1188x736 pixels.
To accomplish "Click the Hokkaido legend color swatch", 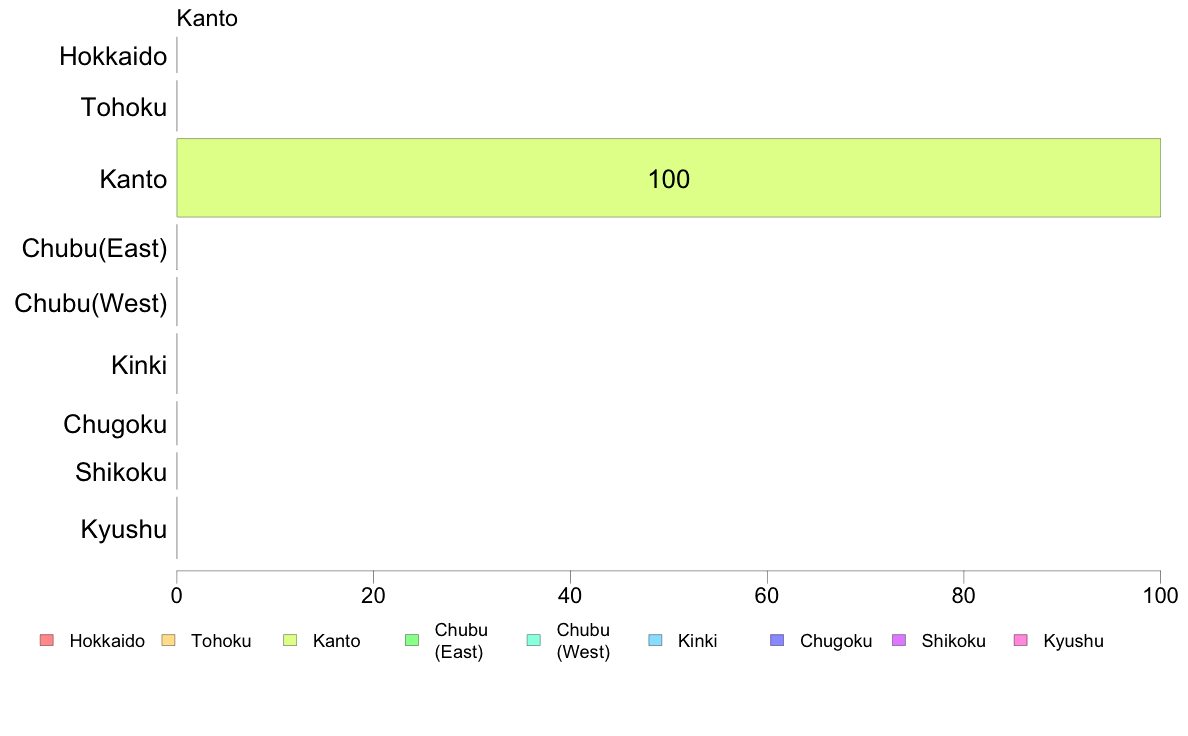I will click(45, 641).
